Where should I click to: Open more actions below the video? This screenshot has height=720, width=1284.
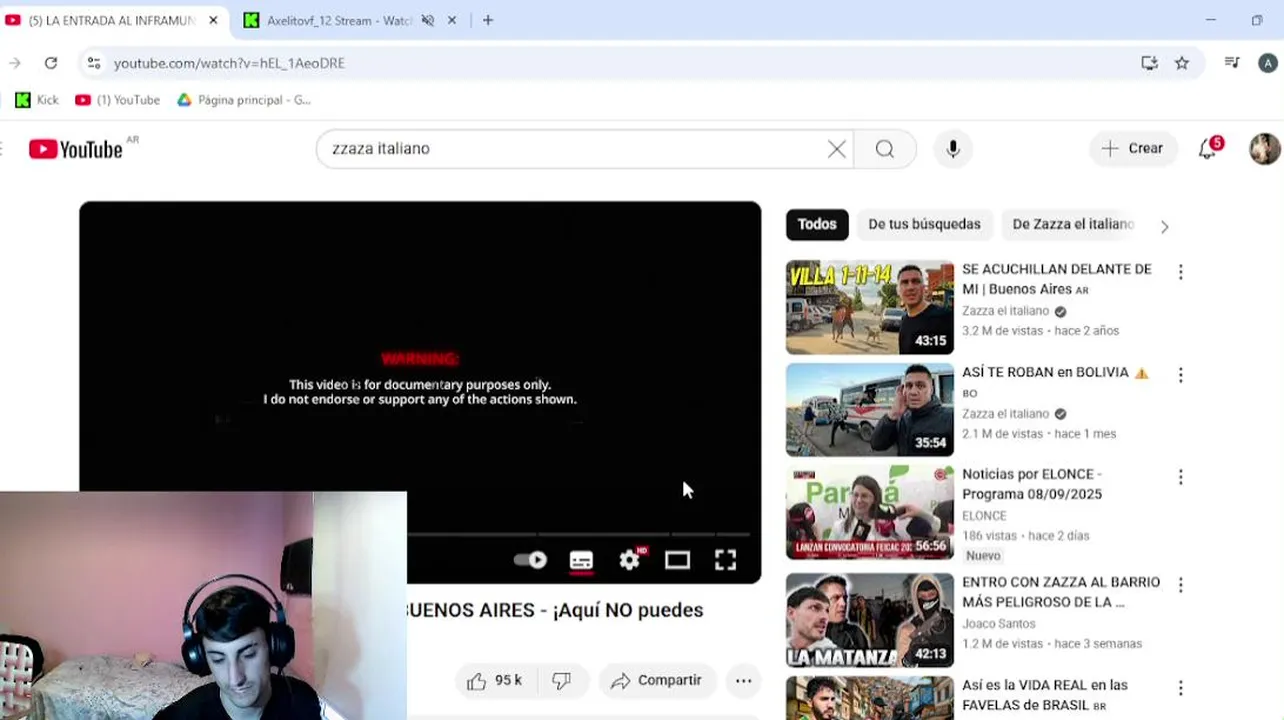(x=743, y=681)
